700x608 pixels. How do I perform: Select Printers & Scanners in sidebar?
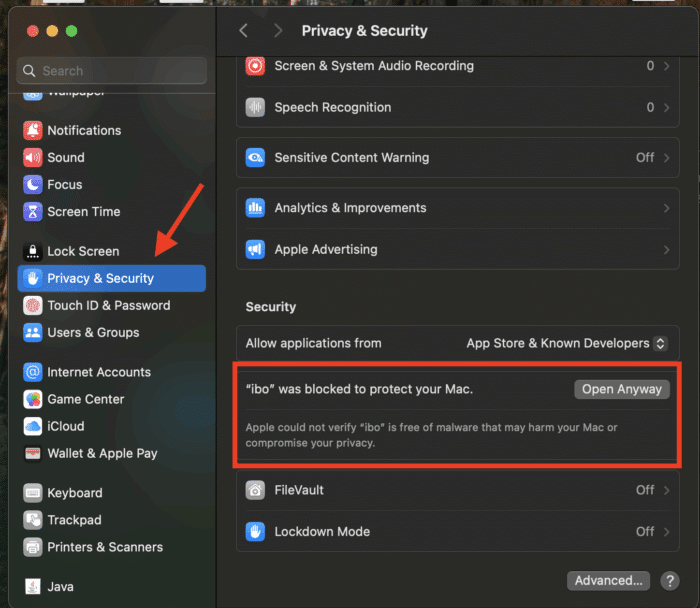pyautogui.click(x=112, y=547)
